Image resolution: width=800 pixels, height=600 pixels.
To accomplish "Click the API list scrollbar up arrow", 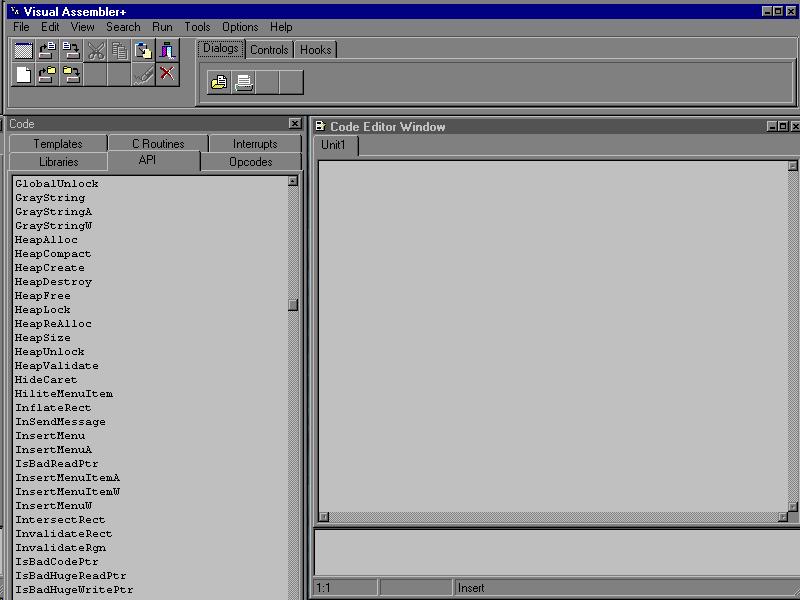I will 293,182.
